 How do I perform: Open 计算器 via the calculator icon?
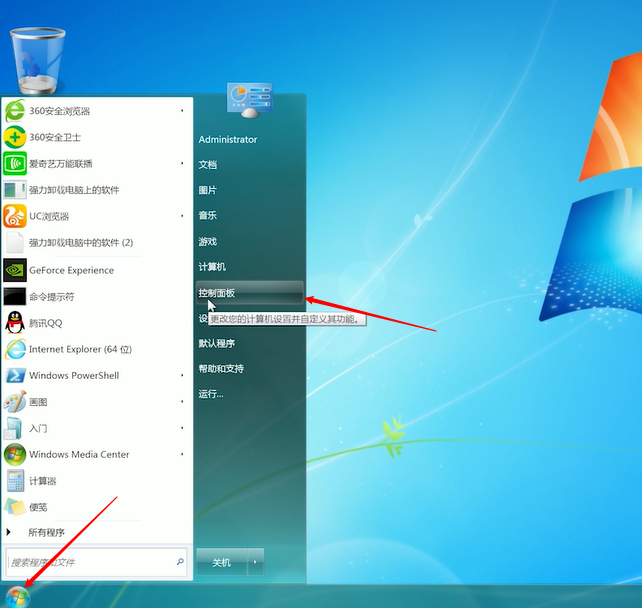tap(15, 481)
